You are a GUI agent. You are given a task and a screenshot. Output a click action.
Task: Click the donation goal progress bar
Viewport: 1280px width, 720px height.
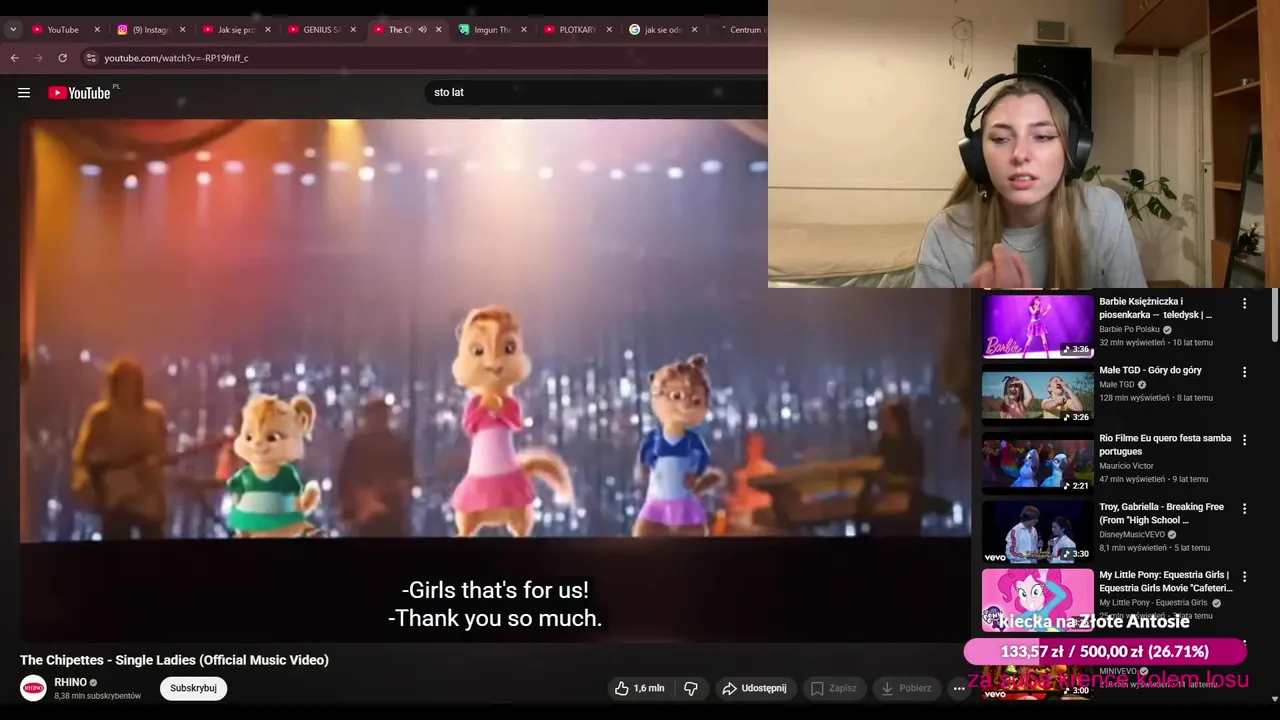pyautogui.click(x=1105, y=652)
